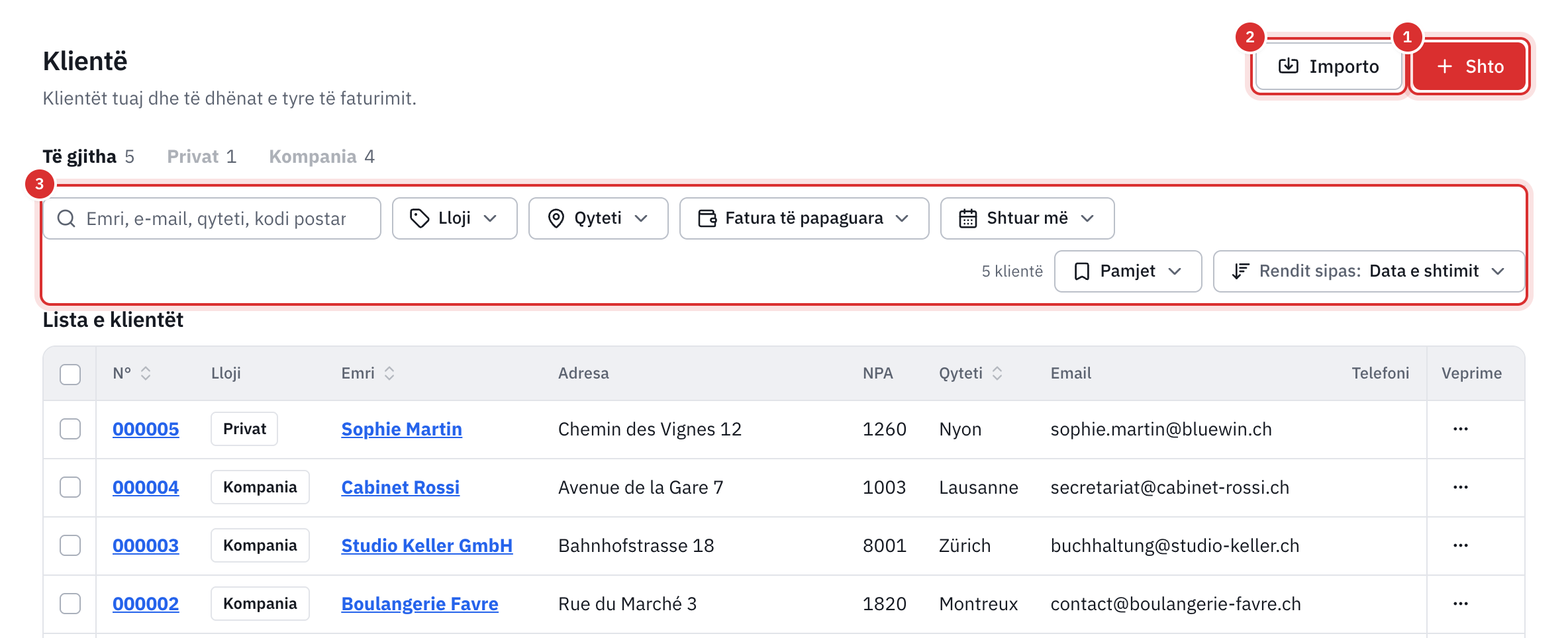Image resolution: width=1568 pixels, height=638 pixels.
Task: Sort table by Qyteti column arrows
Action: coord(997,373)
